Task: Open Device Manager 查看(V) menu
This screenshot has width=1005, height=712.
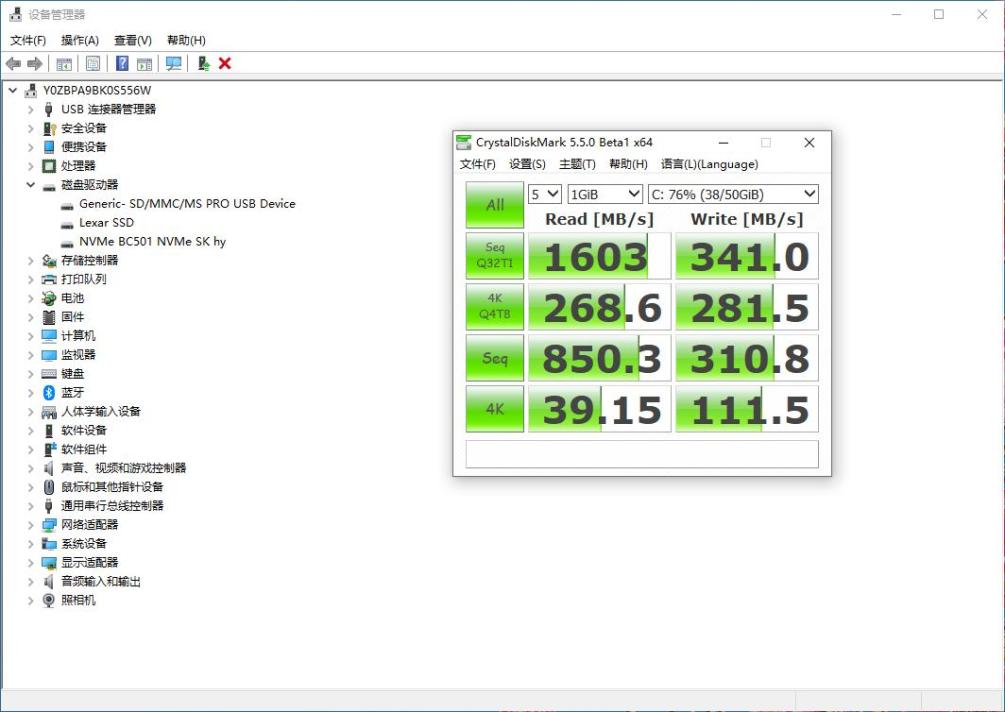Action: 133,40
